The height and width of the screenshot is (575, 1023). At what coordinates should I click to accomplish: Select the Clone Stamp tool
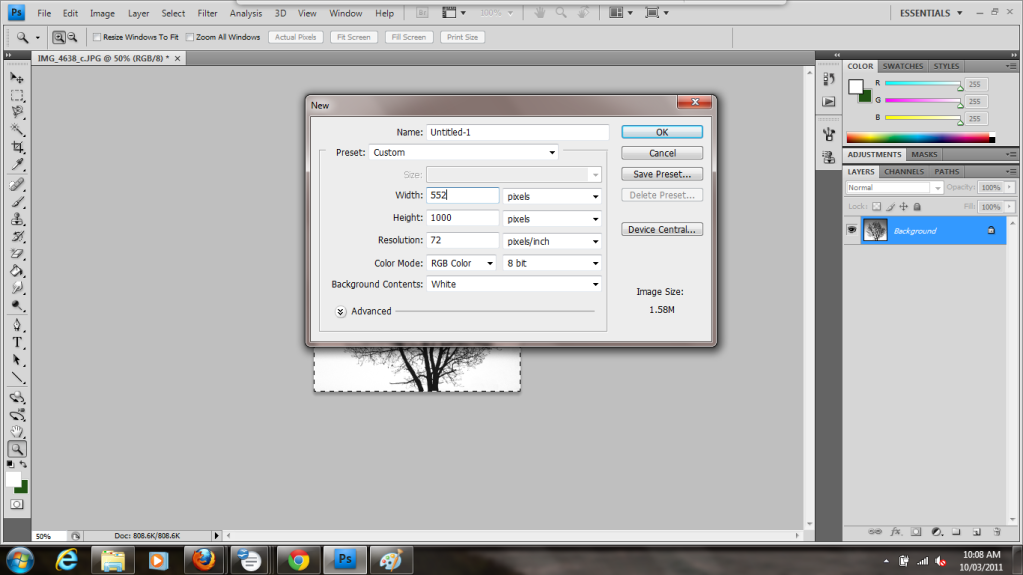tap(17, 219)
